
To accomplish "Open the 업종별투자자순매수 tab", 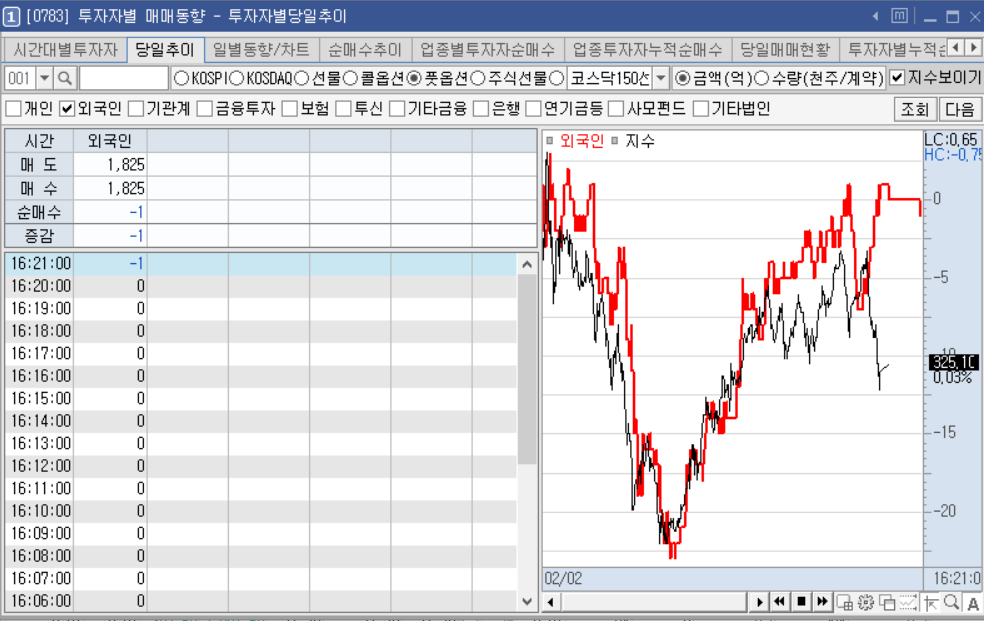I will [x=488, y=50].
